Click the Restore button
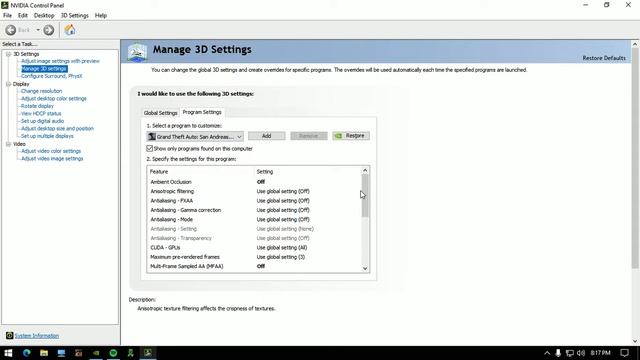640x360 pixels. 351,136
